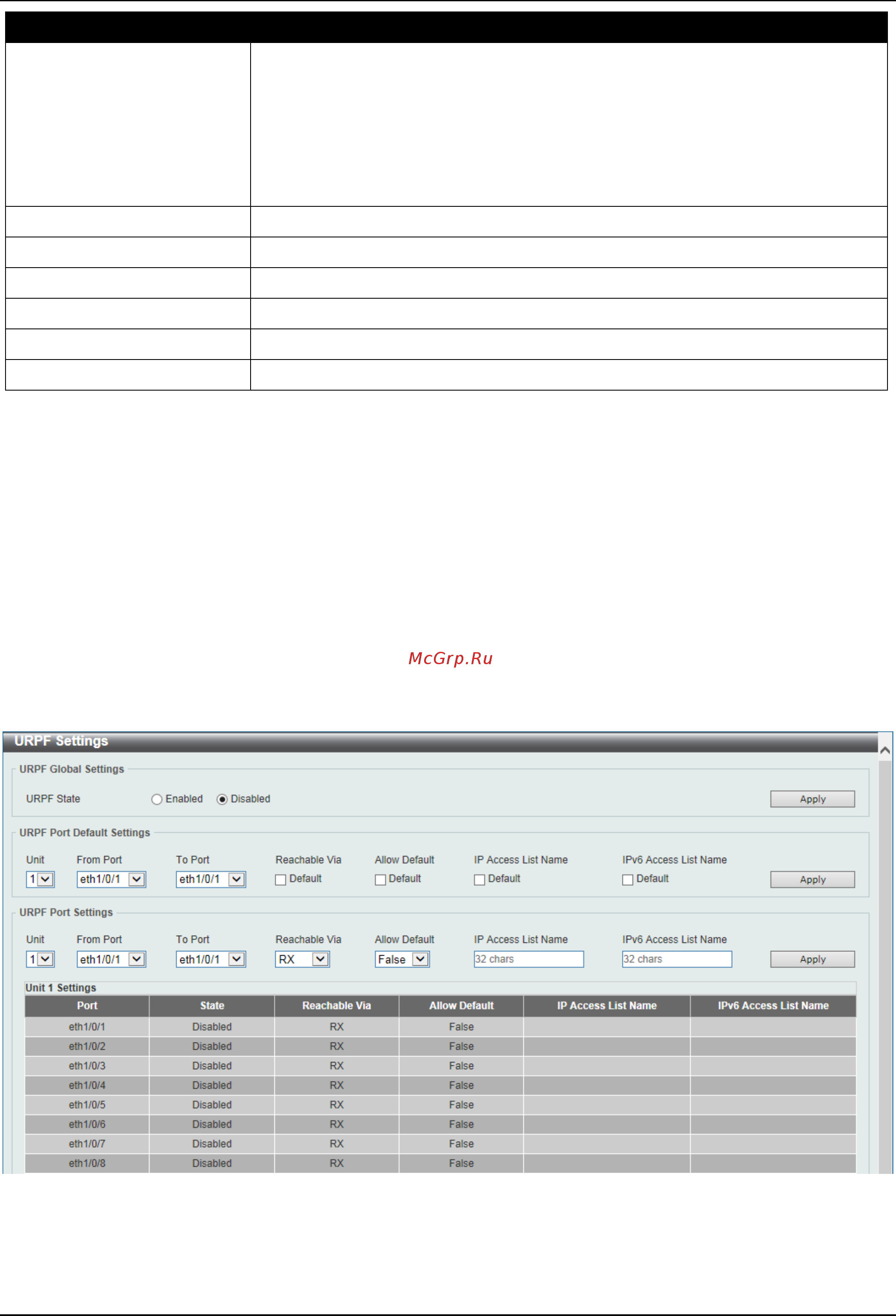This screenshot has width=896, height=1316.
Task: Open Unit dropdown in Port Default Settings
Action: 40,879
